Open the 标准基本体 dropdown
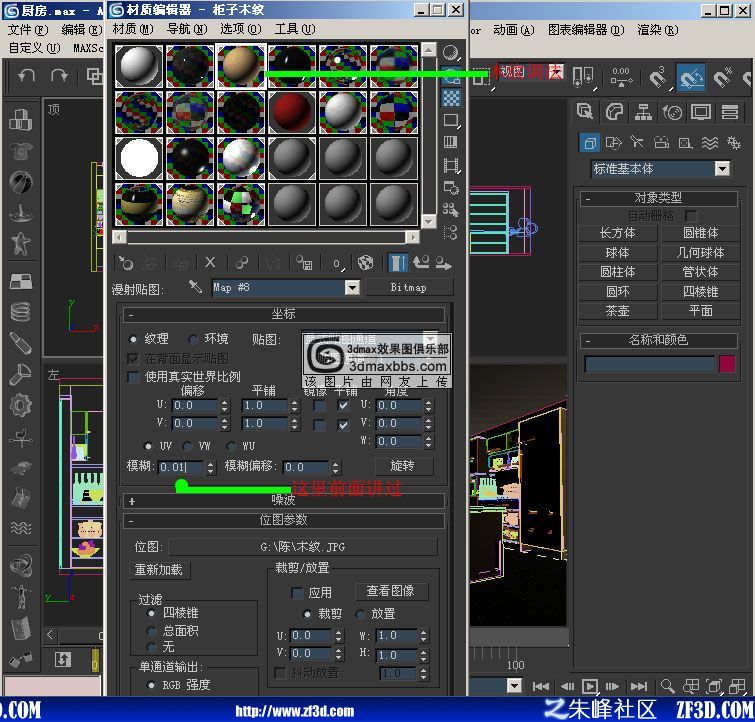The height and width of the screenshot is (722, 755). [722, 169]
